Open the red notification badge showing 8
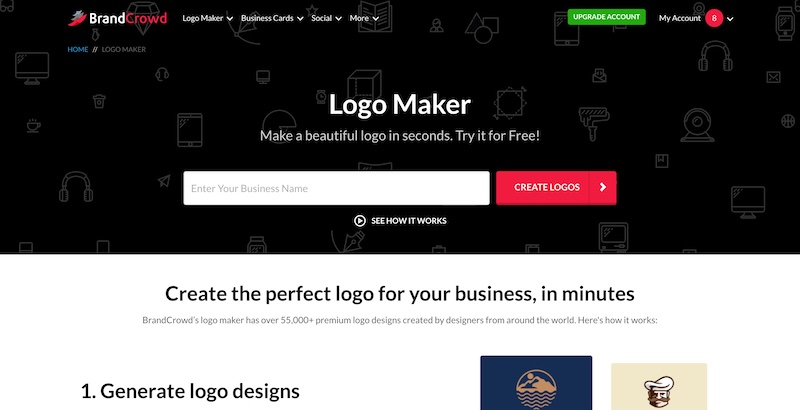This screenshot has height=410, width=800. coord(714,18)
